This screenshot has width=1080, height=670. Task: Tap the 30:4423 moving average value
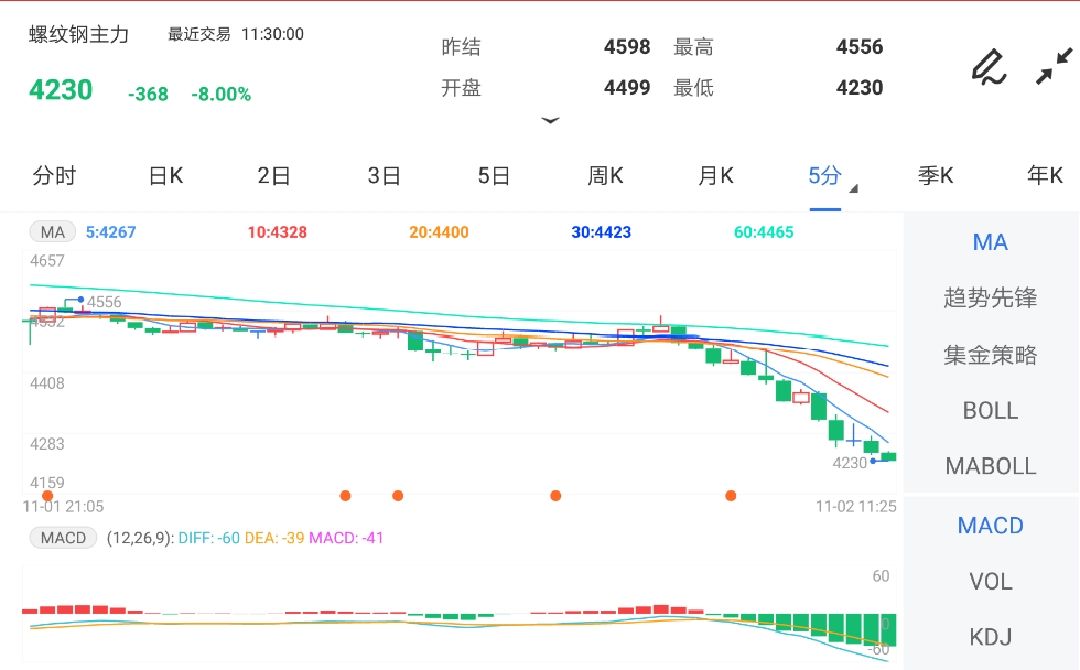tap(601, 233)
